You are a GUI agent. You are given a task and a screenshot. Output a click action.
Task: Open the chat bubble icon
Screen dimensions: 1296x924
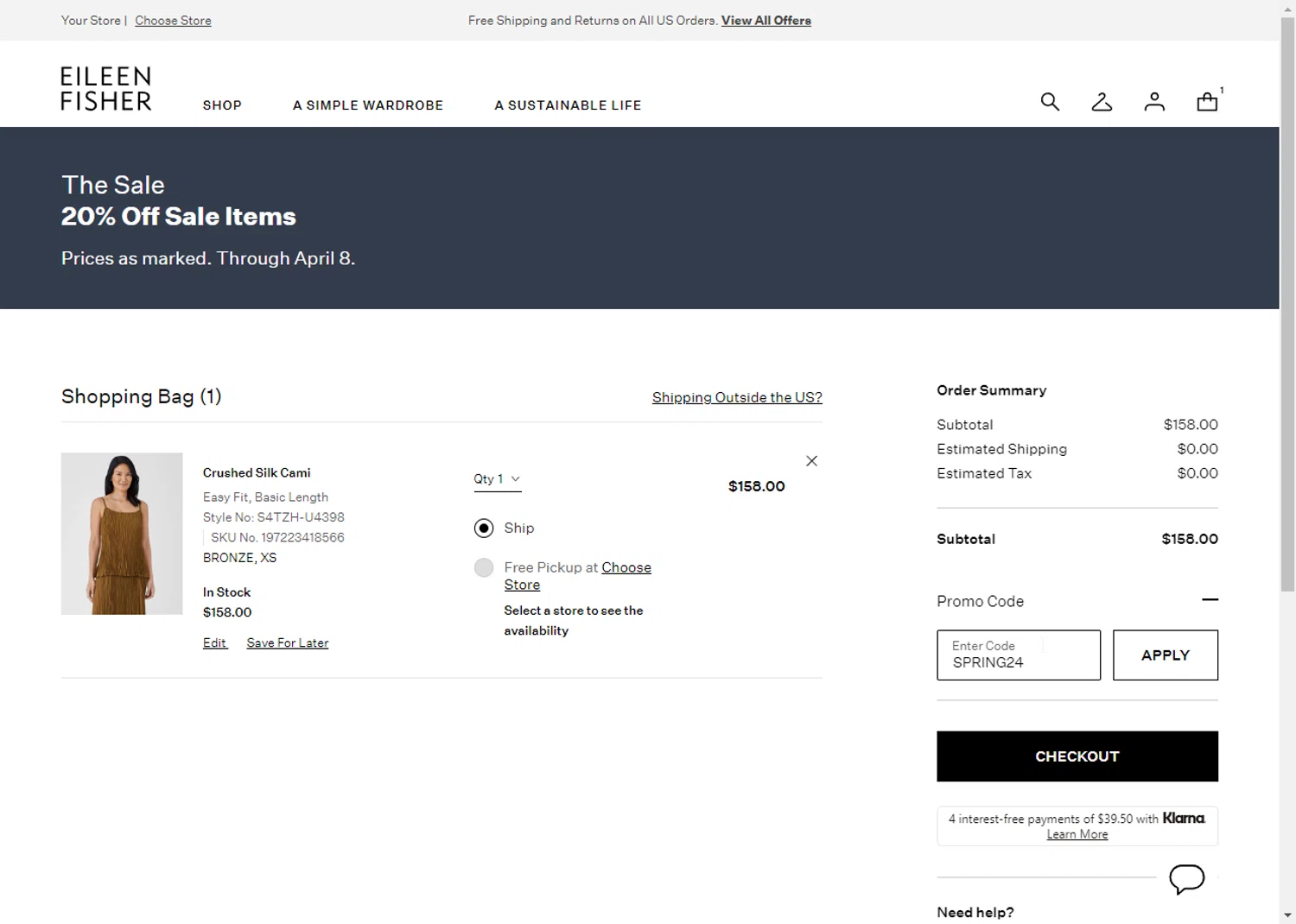(x=1186, y=878)
